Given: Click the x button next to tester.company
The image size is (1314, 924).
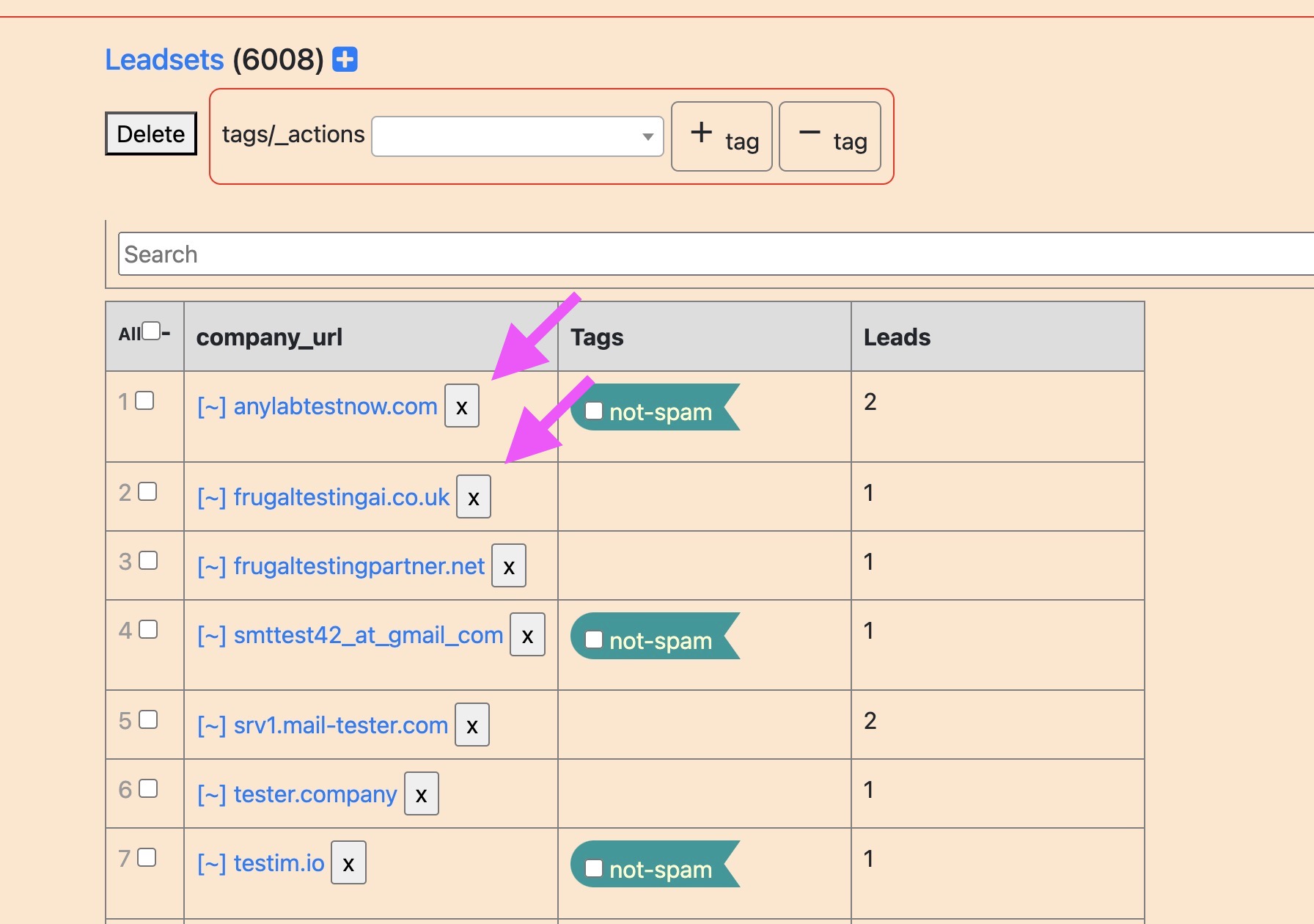Looking at the screenshot, I should pyautogui.click(x=422, y=793).
